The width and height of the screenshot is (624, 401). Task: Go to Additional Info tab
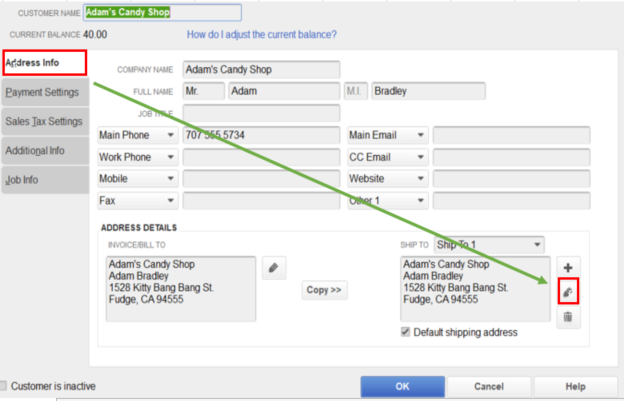click(x=45, y=151)
